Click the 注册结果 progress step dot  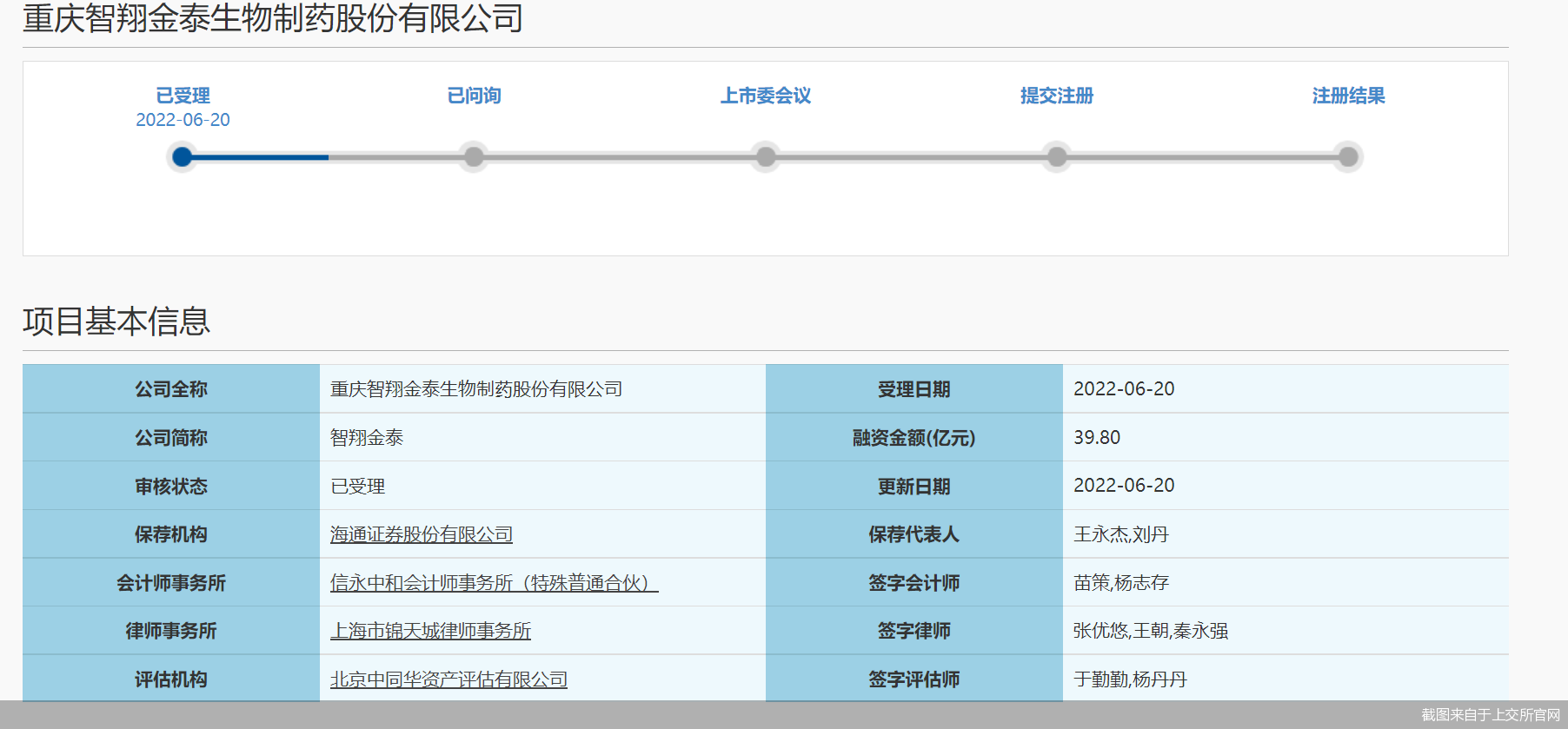click(1348, 157)
